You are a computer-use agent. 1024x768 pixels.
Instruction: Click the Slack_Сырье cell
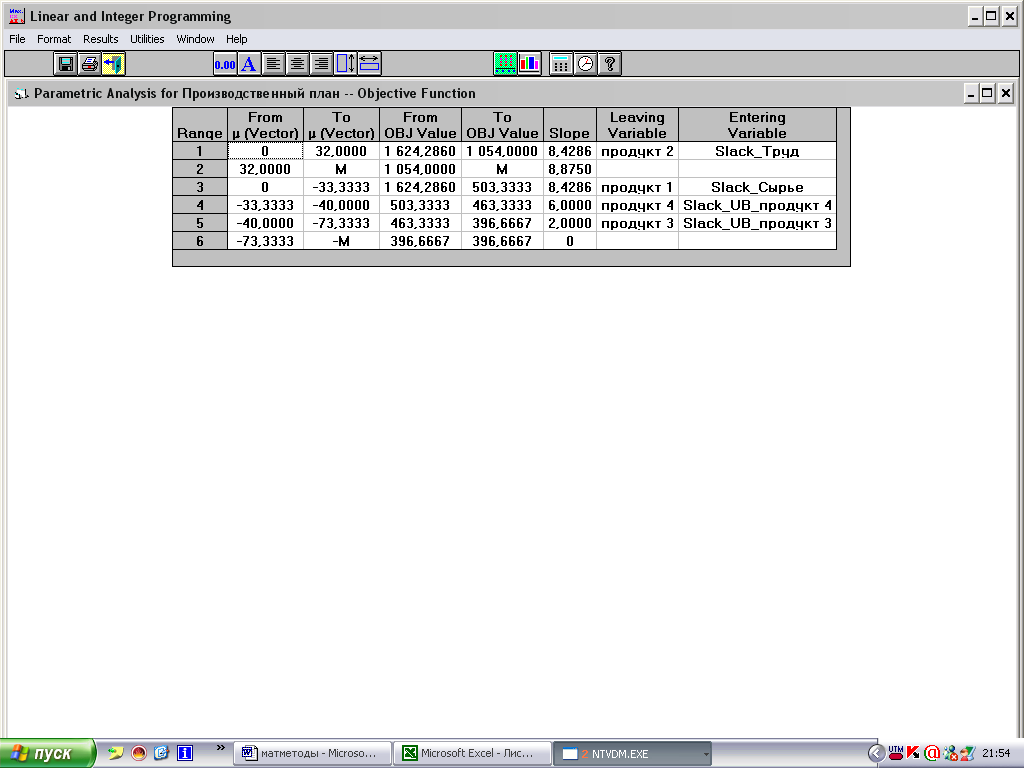758,187
